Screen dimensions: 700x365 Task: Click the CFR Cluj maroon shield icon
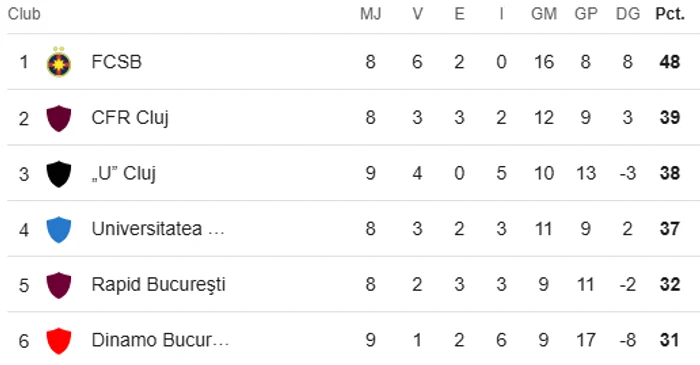click(x=59, y=118)
